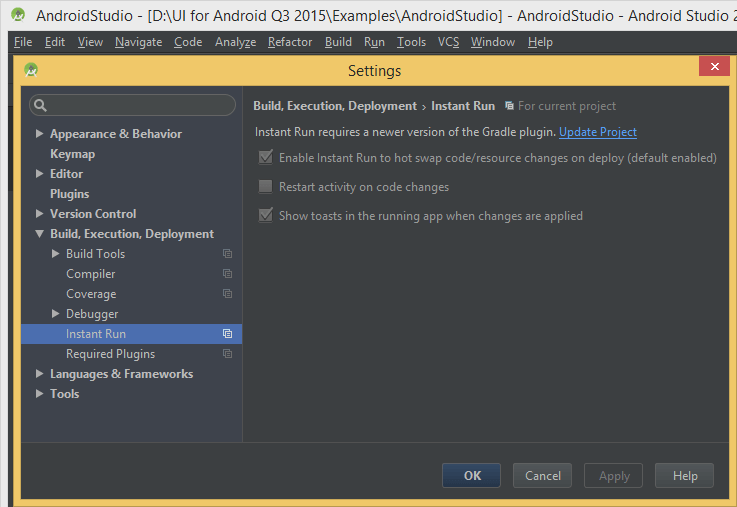Open the Tools menu in the menu bar
The width and height of the screenshot is (737, 507).
coord(411,42)
